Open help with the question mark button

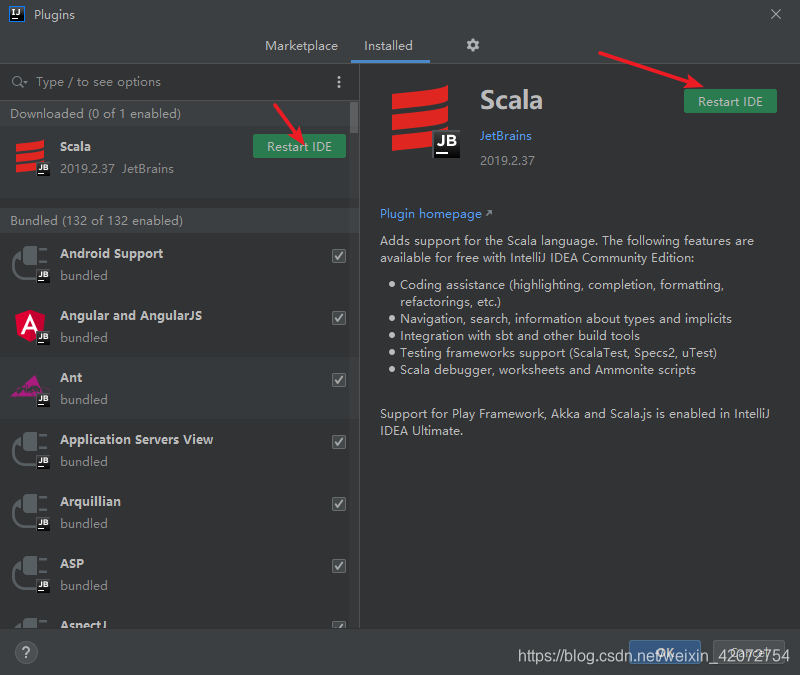tap(26, 652)
